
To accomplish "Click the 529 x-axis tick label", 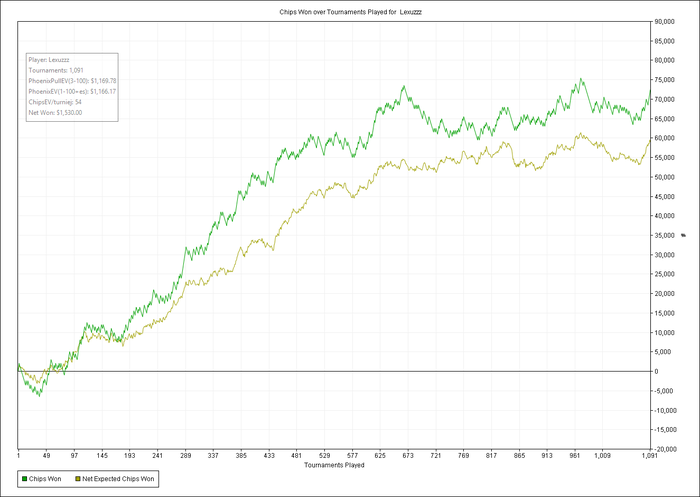I will (x=325, y=456).
